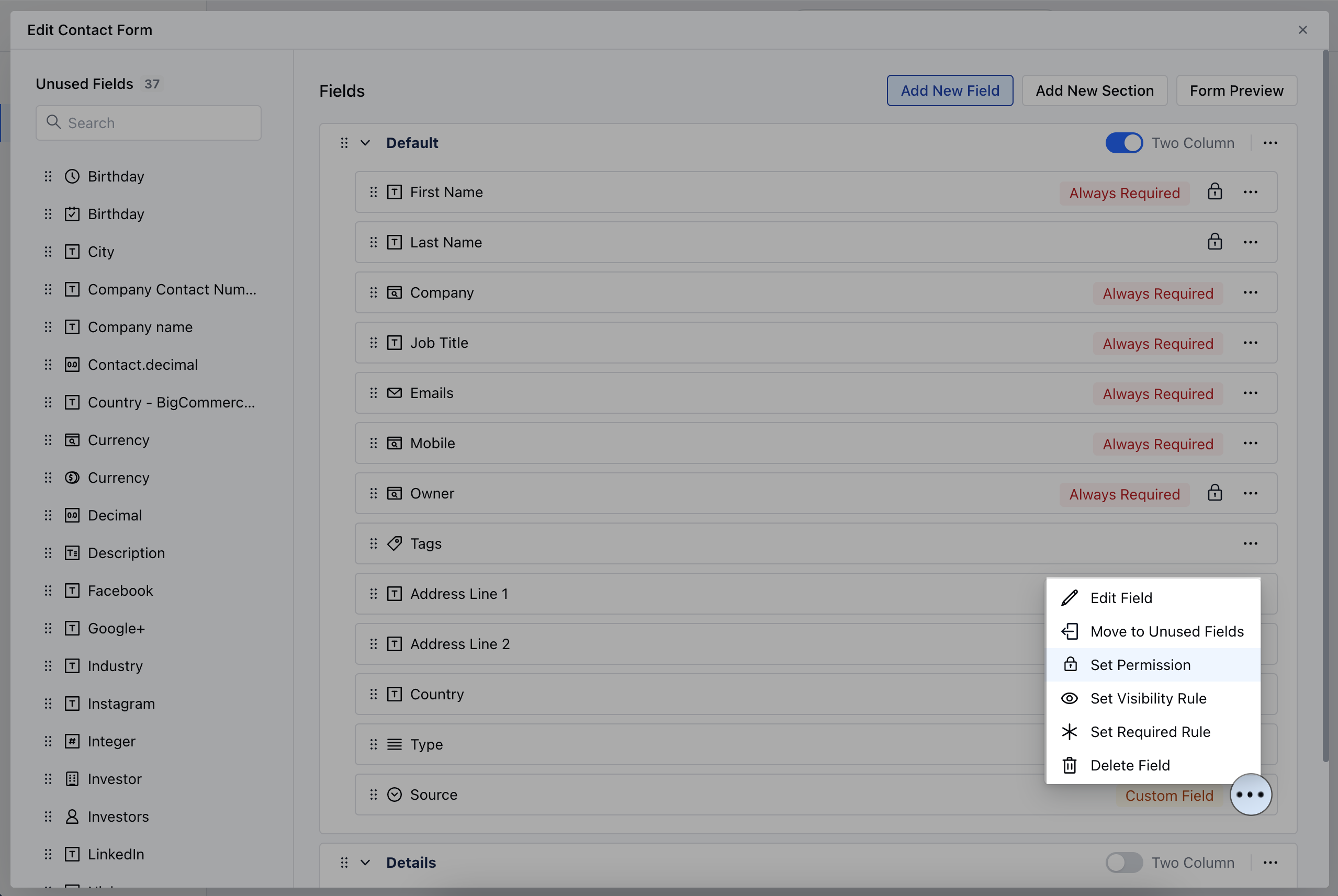Click the lock icon on Owner field
Image resolution: width=1338 pixels, height=896 pixels.
[1215, 493]
